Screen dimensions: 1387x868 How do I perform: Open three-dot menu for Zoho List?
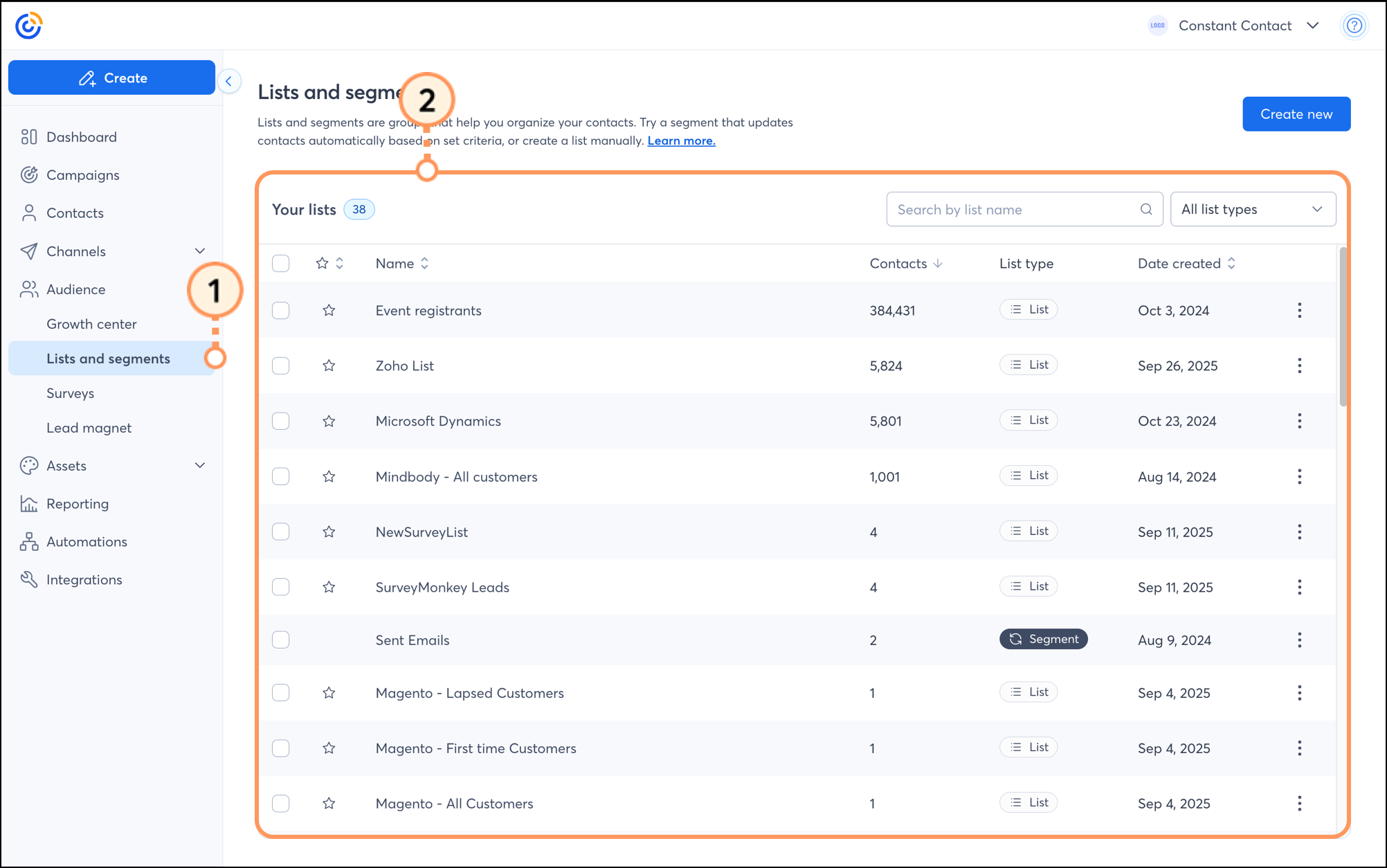click(1299, 365)
